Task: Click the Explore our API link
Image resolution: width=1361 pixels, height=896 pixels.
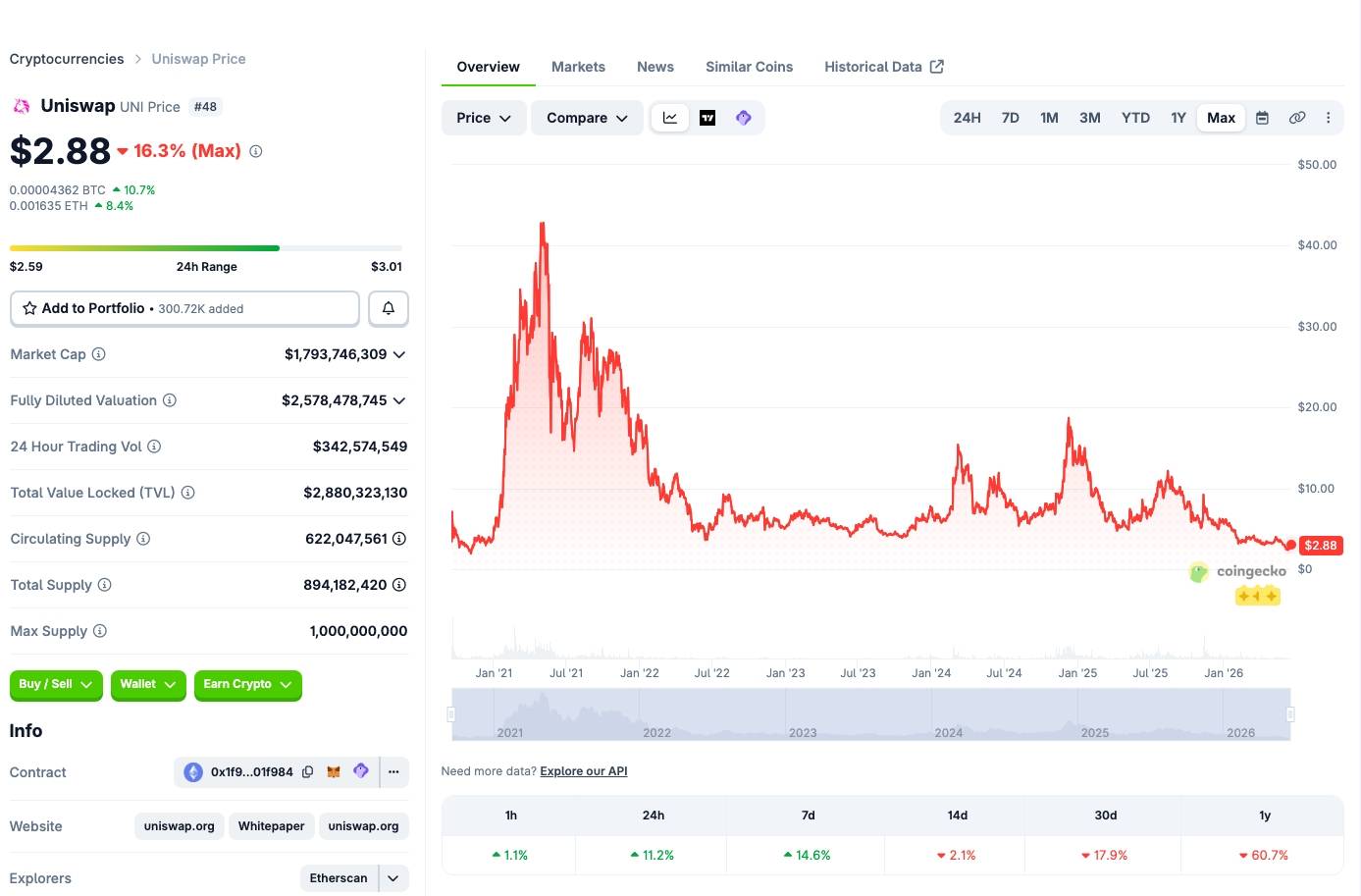Action: (584, 771)
